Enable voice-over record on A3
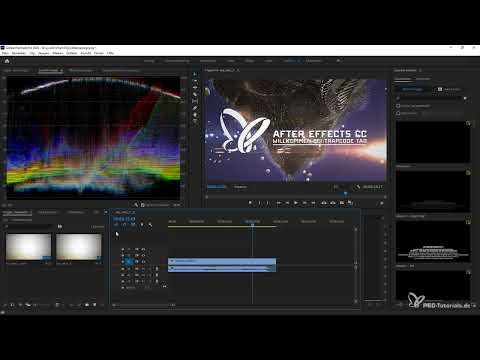Image resolution: width=480 pixels, height=360 pixels. coord(157,281)
